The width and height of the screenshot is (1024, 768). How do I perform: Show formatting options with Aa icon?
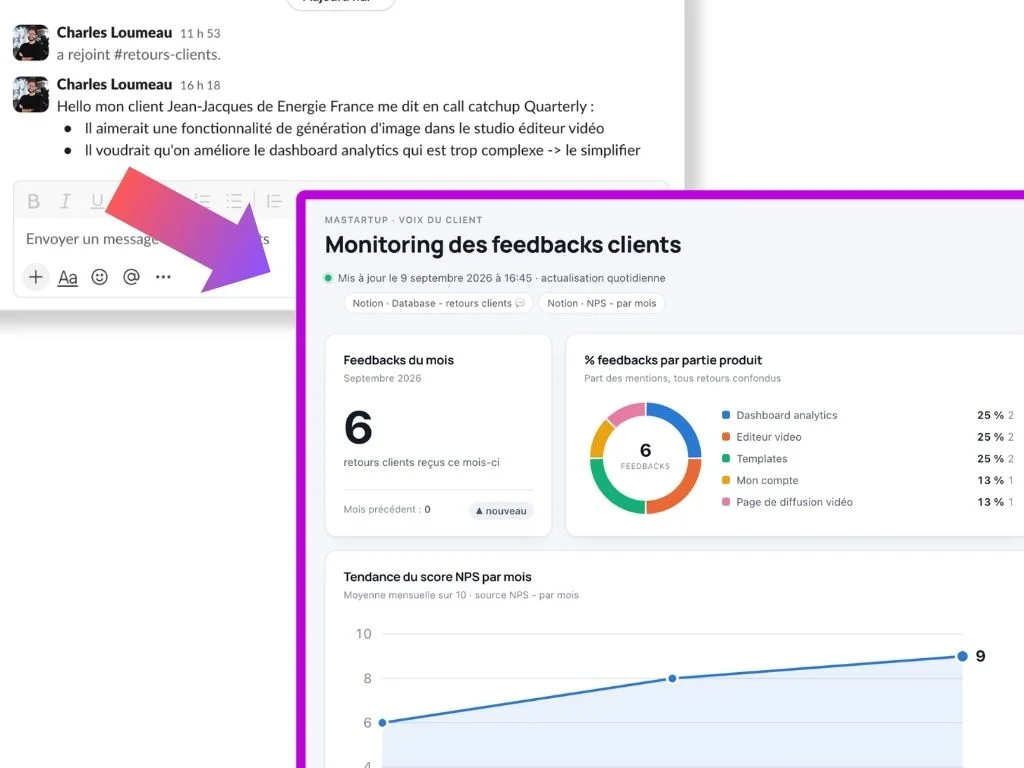pyautogui.click(x=67, y=278)
